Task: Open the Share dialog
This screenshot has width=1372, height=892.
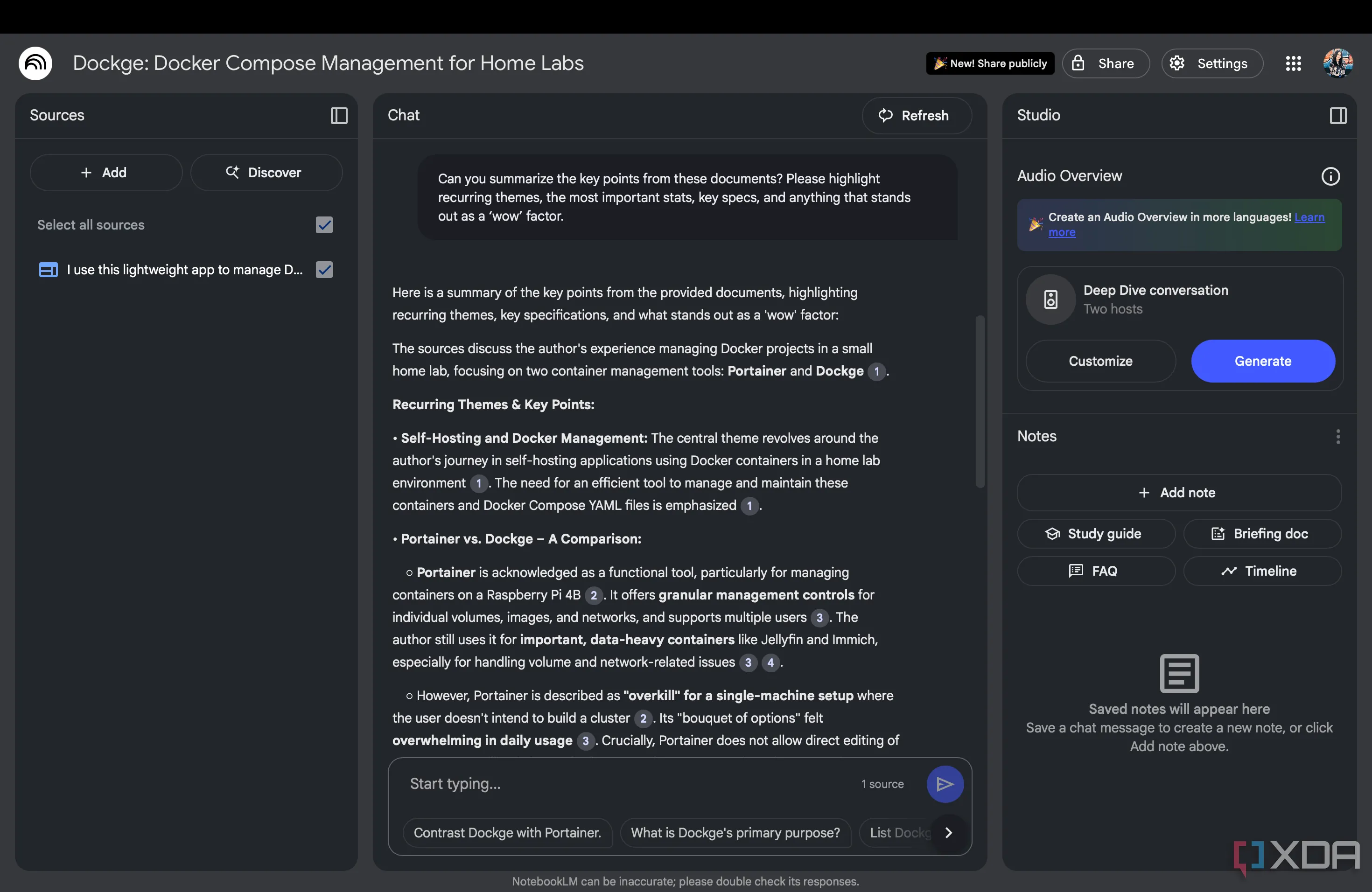Action: (1106, 63)
